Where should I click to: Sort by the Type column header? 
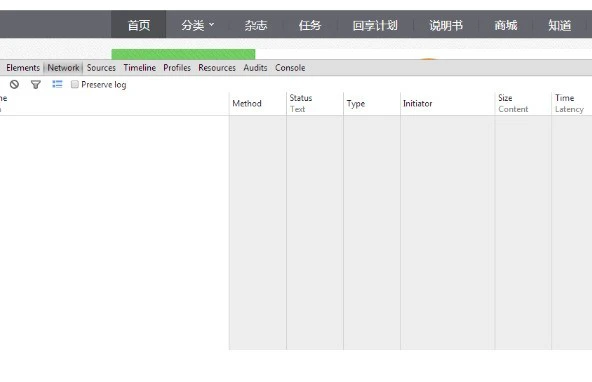372,103
